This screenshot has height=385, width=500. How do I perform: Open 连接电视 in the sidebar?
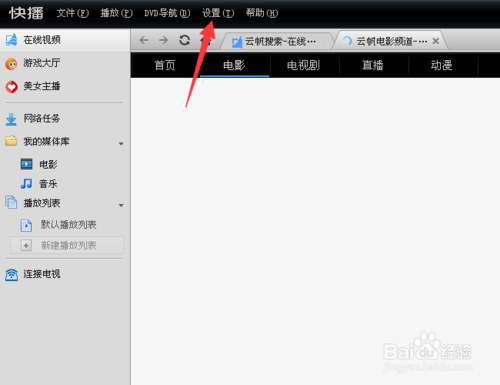(x=42, y=274)
